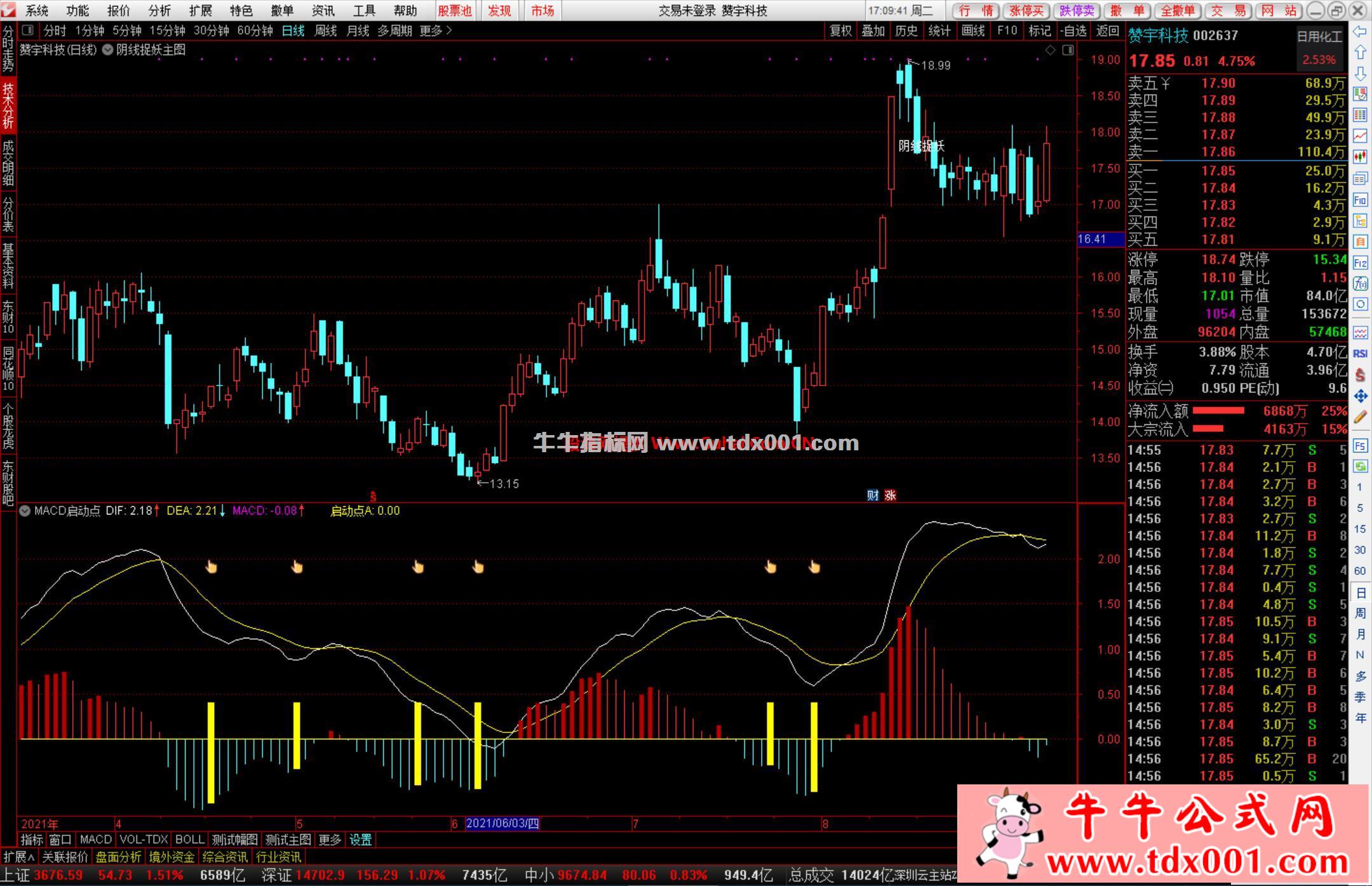Switch to the 30分钟 chart tab

212,30
